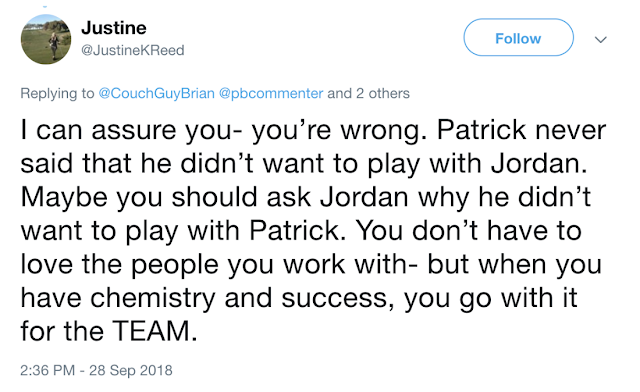Viewport: 640px width, 392px height.
Task: Click tweet line starting "said that he didn't"
Action: tap(304, 165)
